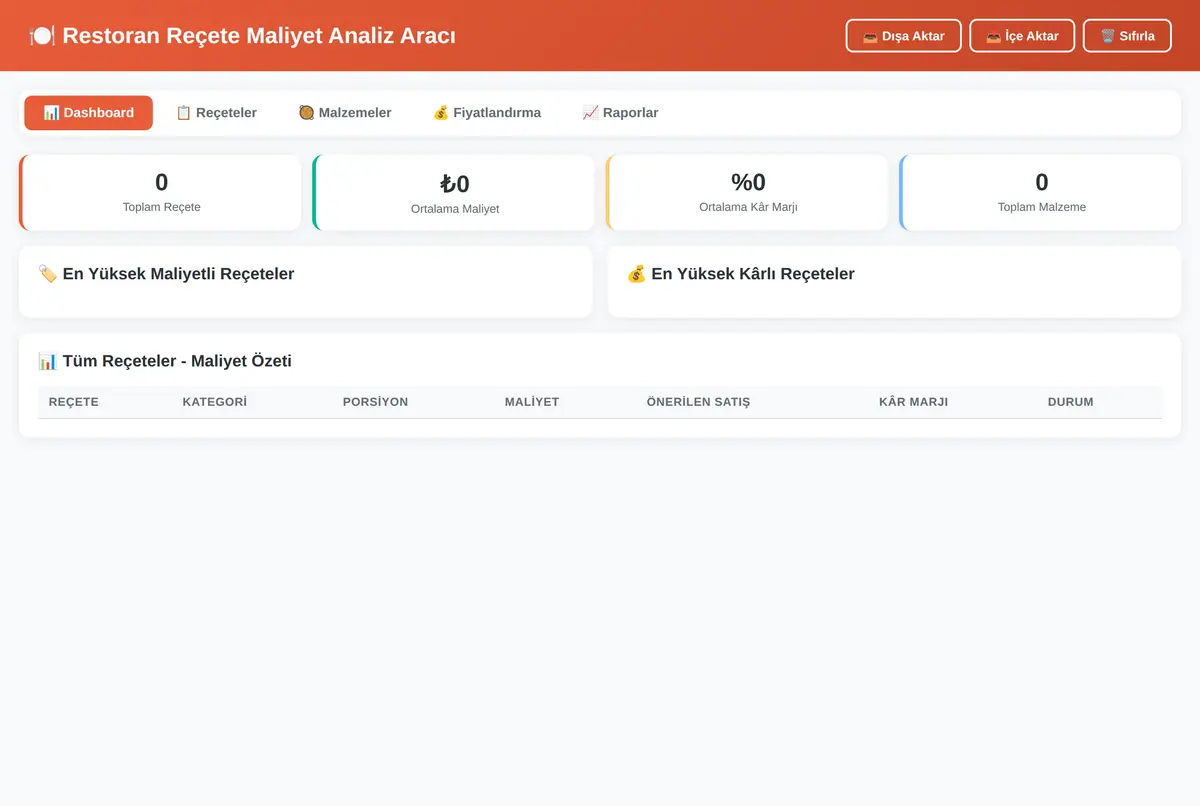Show the Raporlar tab
This screenshot has height=806, width=1200.
point(620,113)
